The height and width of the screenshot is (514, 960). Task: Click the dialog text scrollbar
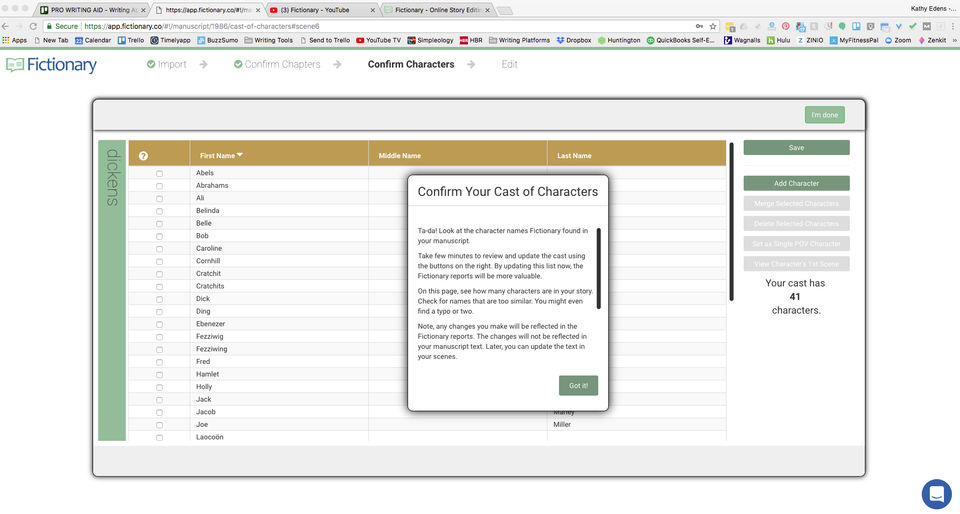click(598, 269)
